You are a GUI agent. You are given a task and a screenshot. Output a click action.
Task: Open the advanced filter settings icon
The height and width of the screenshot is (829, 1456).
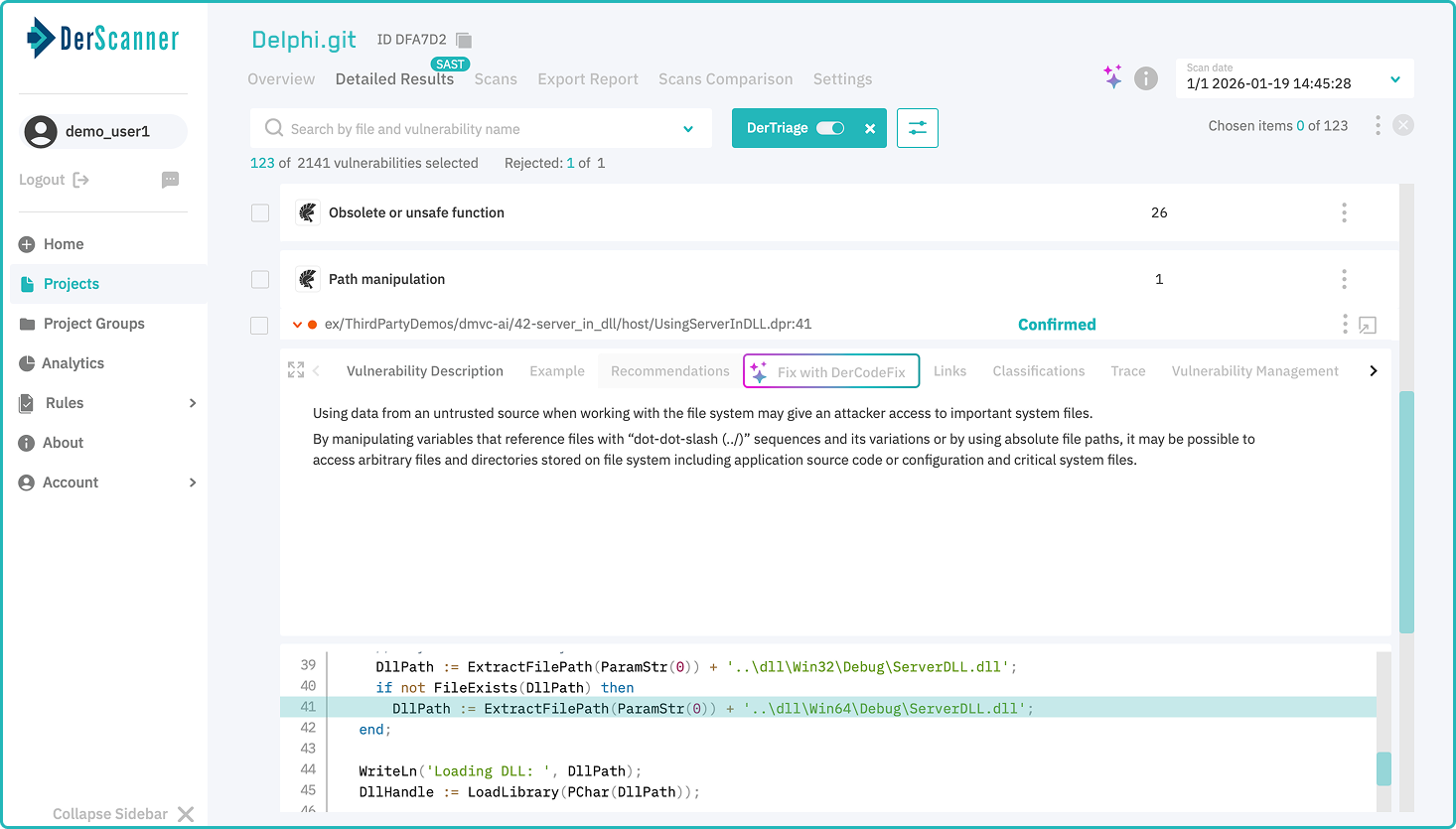pos(917,128)
